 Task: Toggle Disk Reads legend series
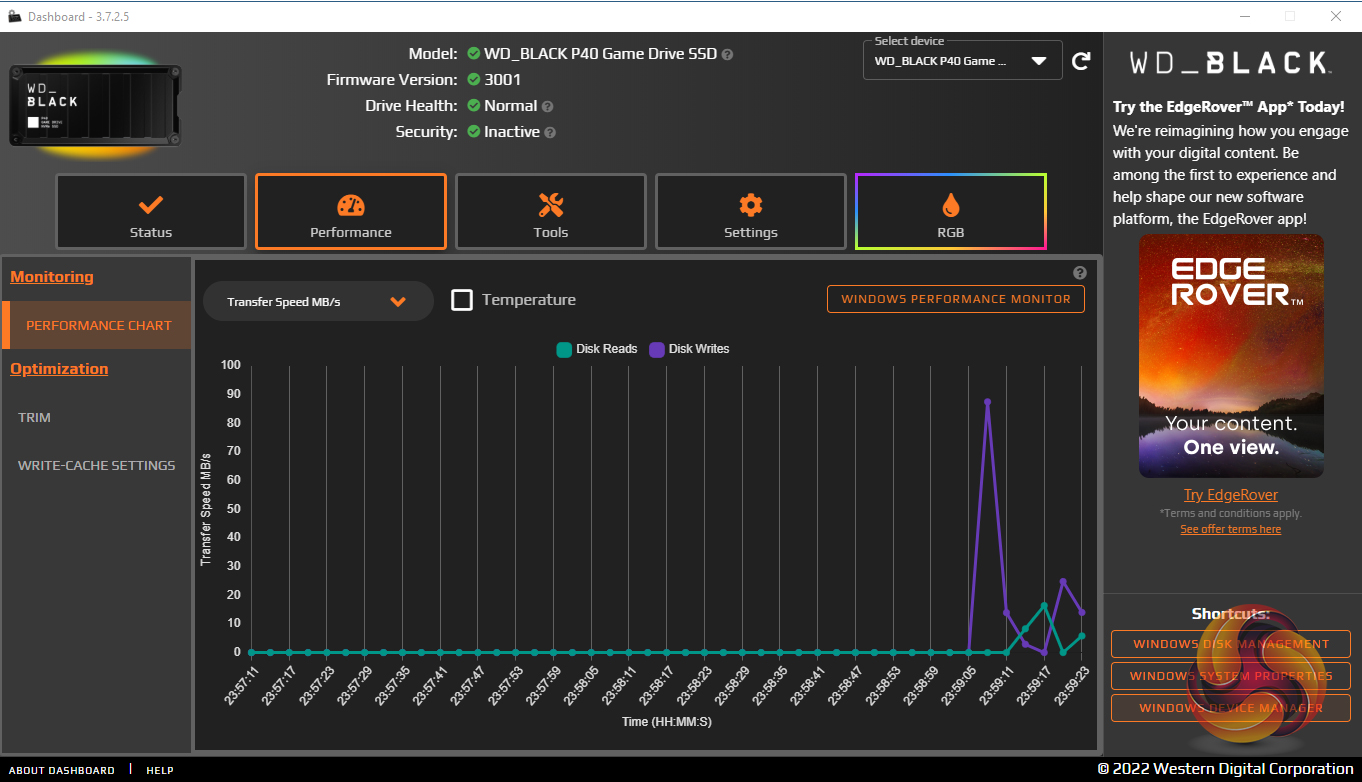pyautogui.click(x=597, y=349)
